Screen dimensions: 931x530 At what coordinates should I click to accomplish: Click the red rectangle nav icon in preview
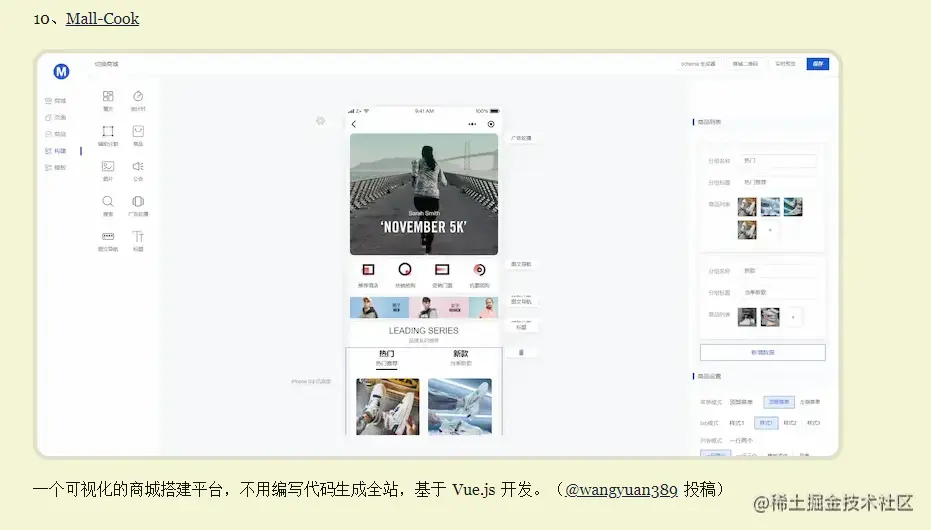[442, 269]
